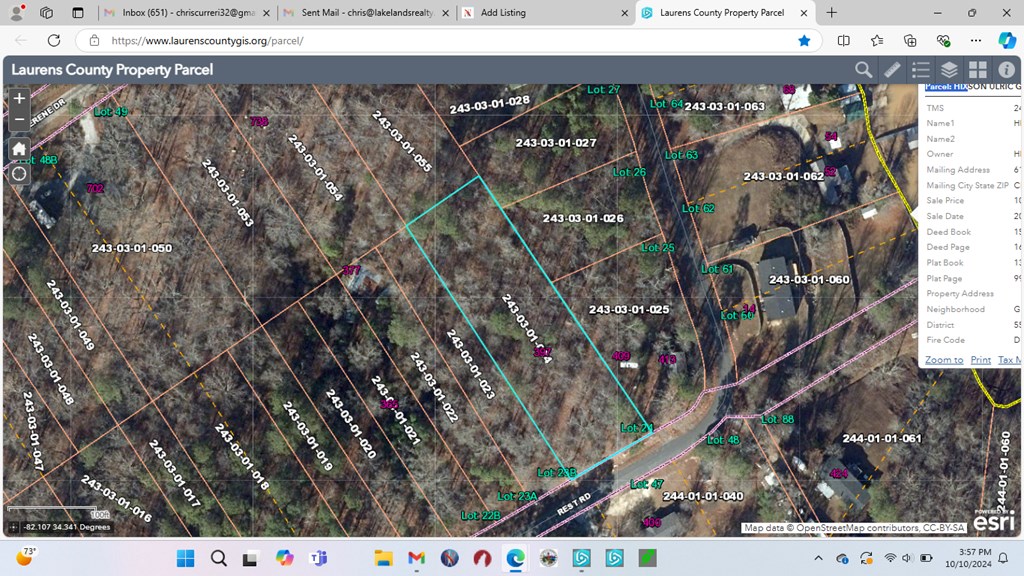Click parcel label 243-03-01-025
The height and width of the screenshot is (576, 1024).
point(629,309)
